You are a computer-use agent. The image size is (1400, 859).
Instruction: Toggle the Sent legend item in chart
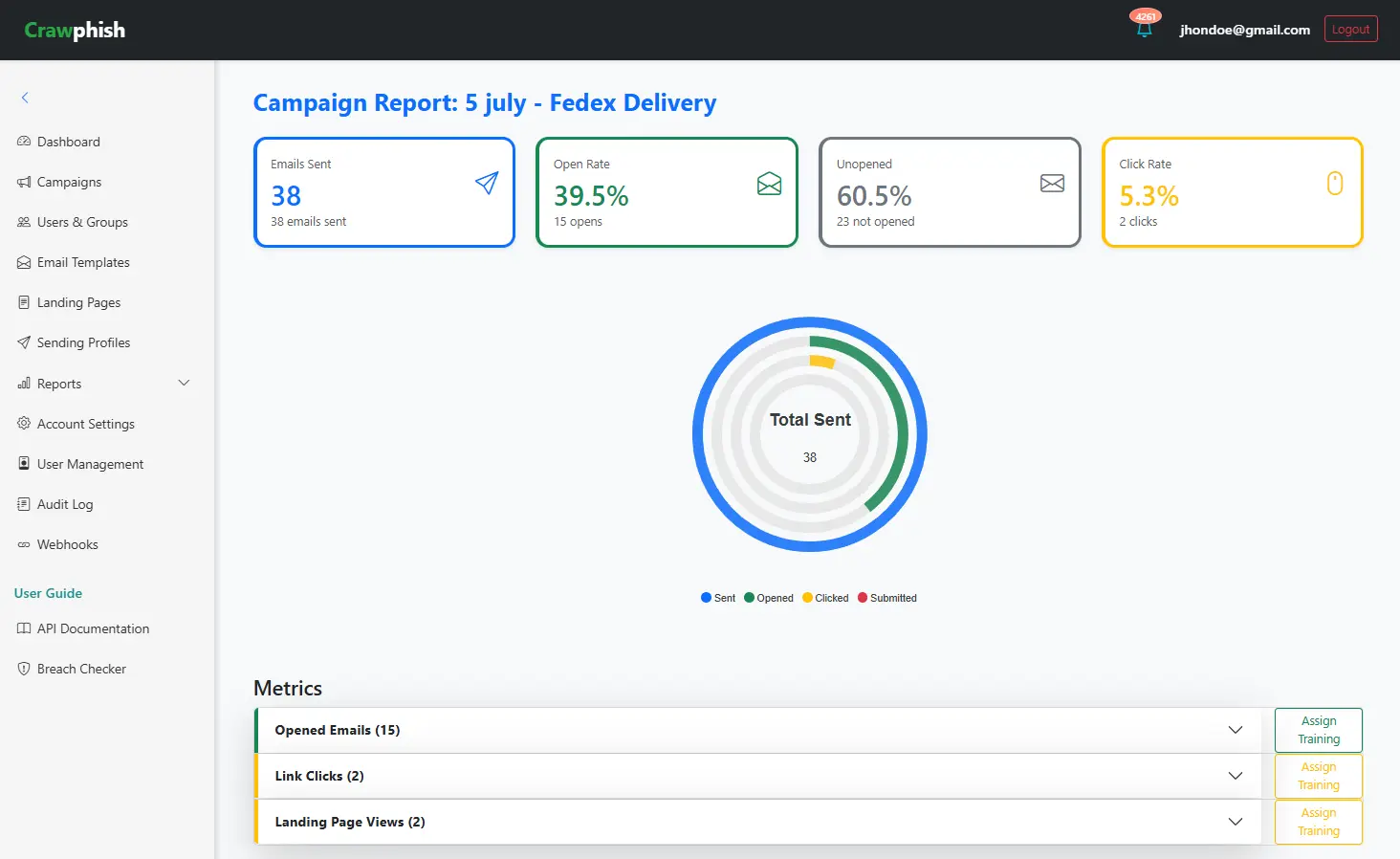[x=718, y=598]
